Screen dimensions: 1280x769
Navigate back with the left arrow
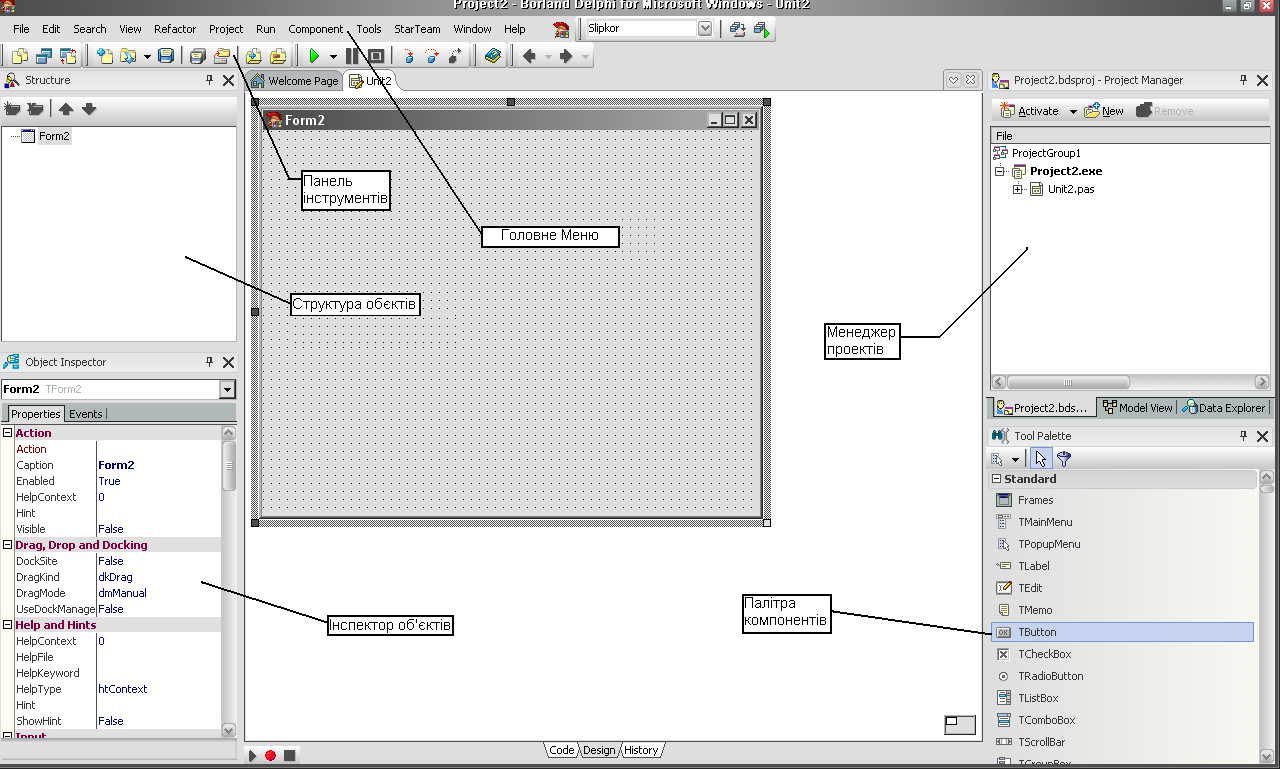coord(529,56)
